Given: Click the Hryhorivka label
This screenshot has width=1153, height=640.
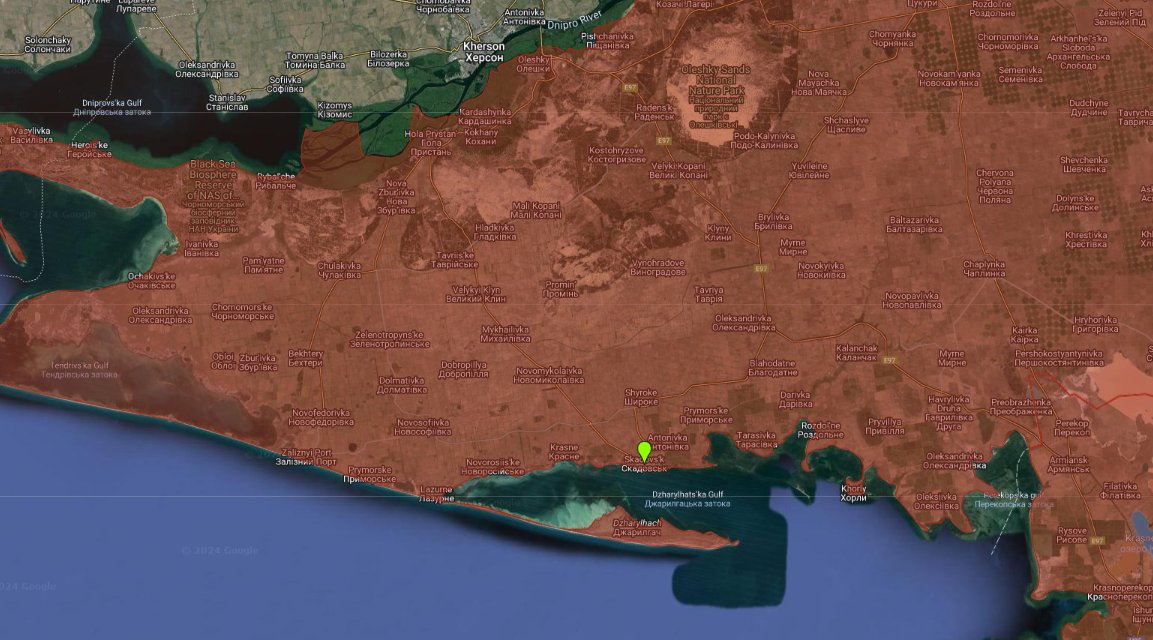Looking at the screenshot, I should (1096, 324).
